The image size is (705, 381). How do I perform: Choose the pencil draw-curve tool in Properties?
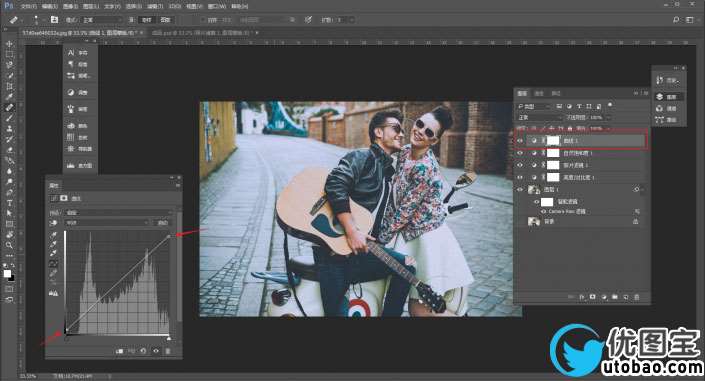[x=54, y=273]
